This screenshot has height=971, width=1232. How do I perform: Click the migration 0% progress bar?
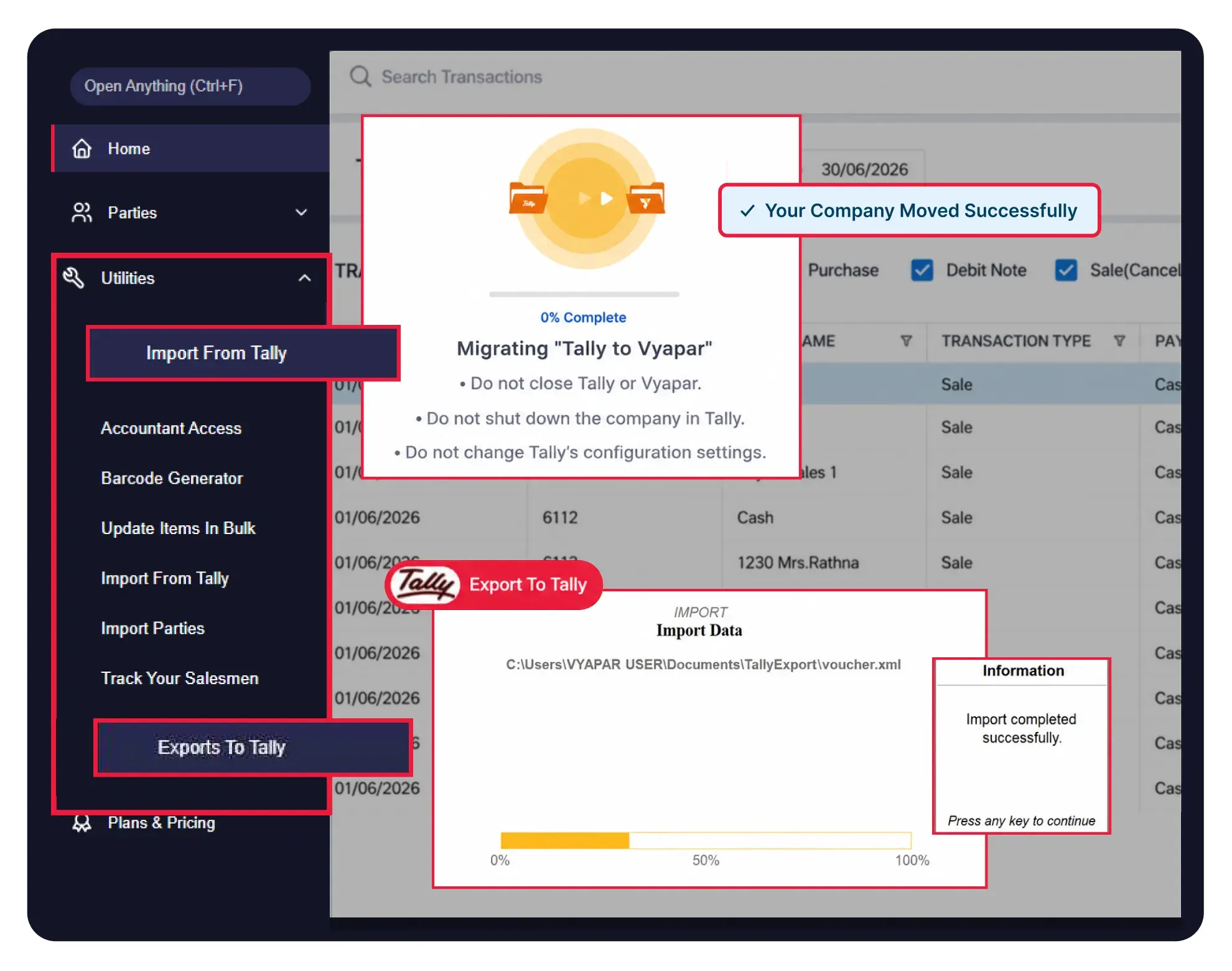584,294
